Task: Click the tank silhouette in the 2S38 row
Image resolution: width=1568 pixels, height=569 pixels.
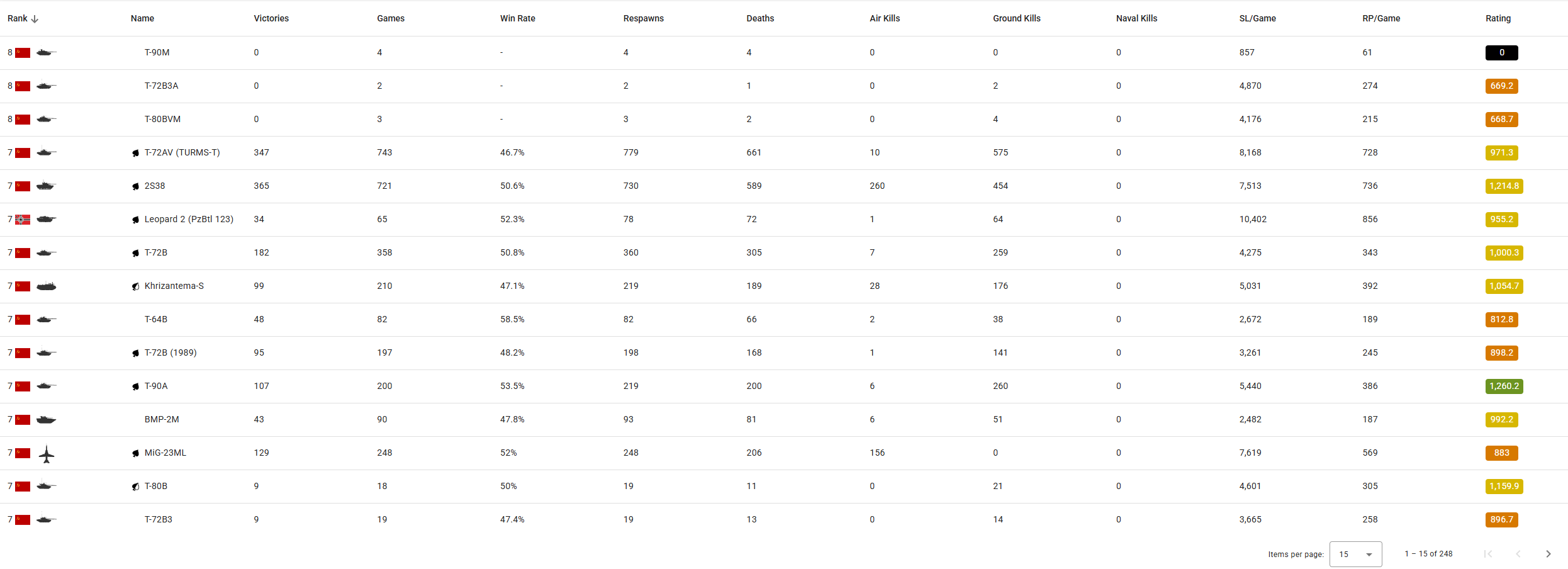Action: [46, 186]
